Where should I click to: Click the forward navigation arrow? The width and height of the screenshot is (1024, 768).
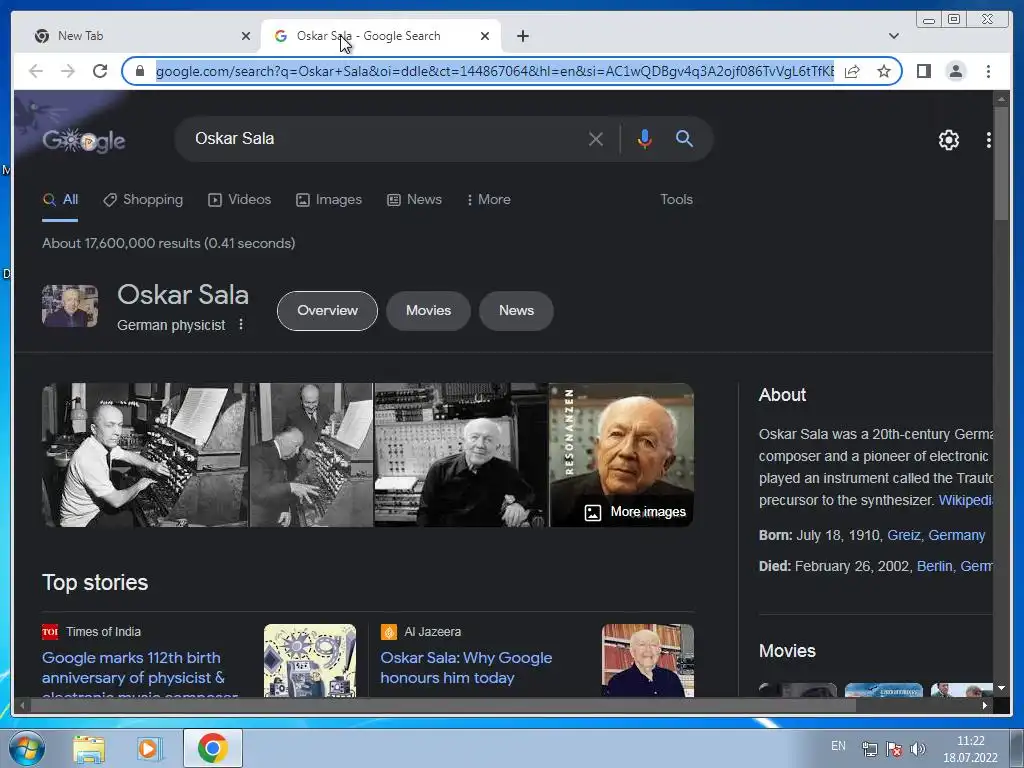tap(68, 71)
